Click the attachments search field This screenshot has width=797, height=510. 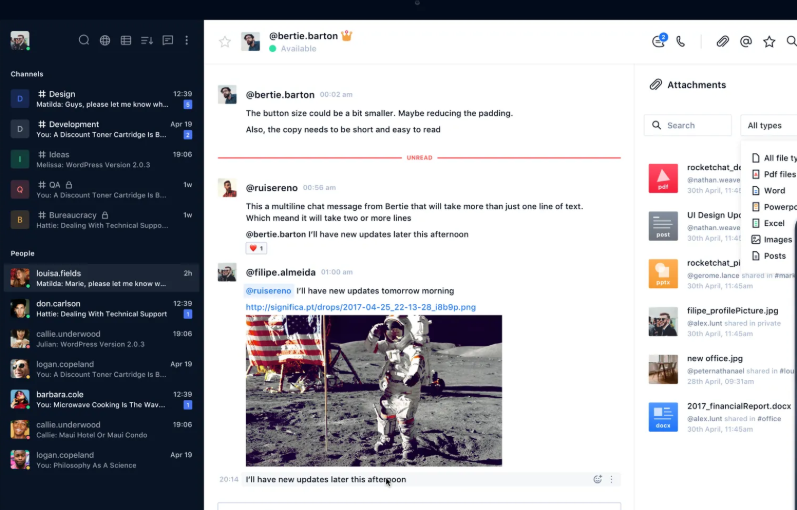click(x=688, y=125)
